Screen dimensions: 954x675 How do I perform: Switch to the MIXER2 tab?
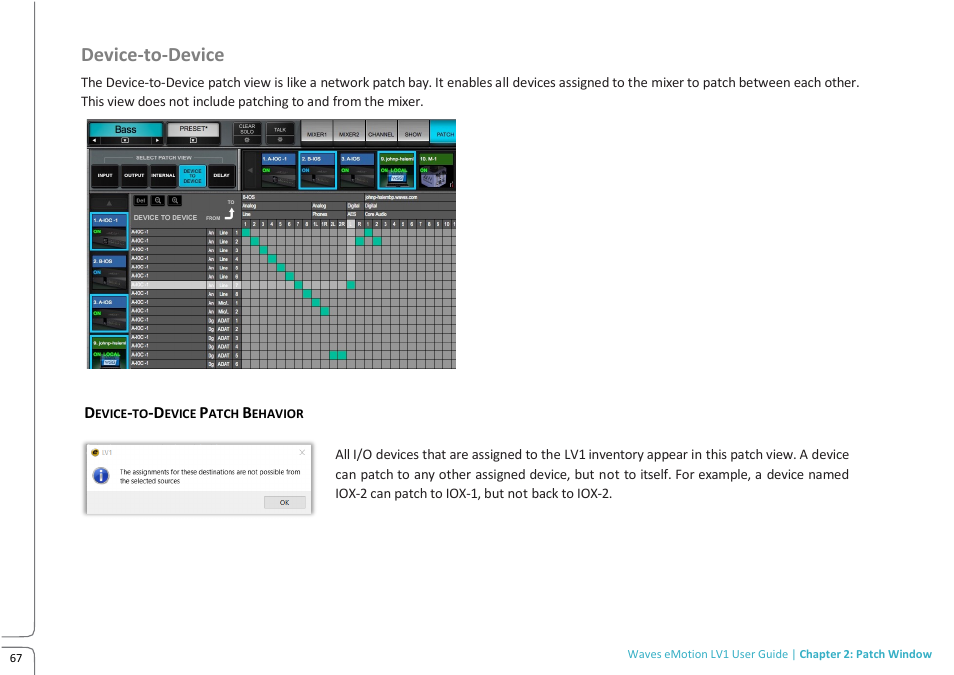[349, 133]
